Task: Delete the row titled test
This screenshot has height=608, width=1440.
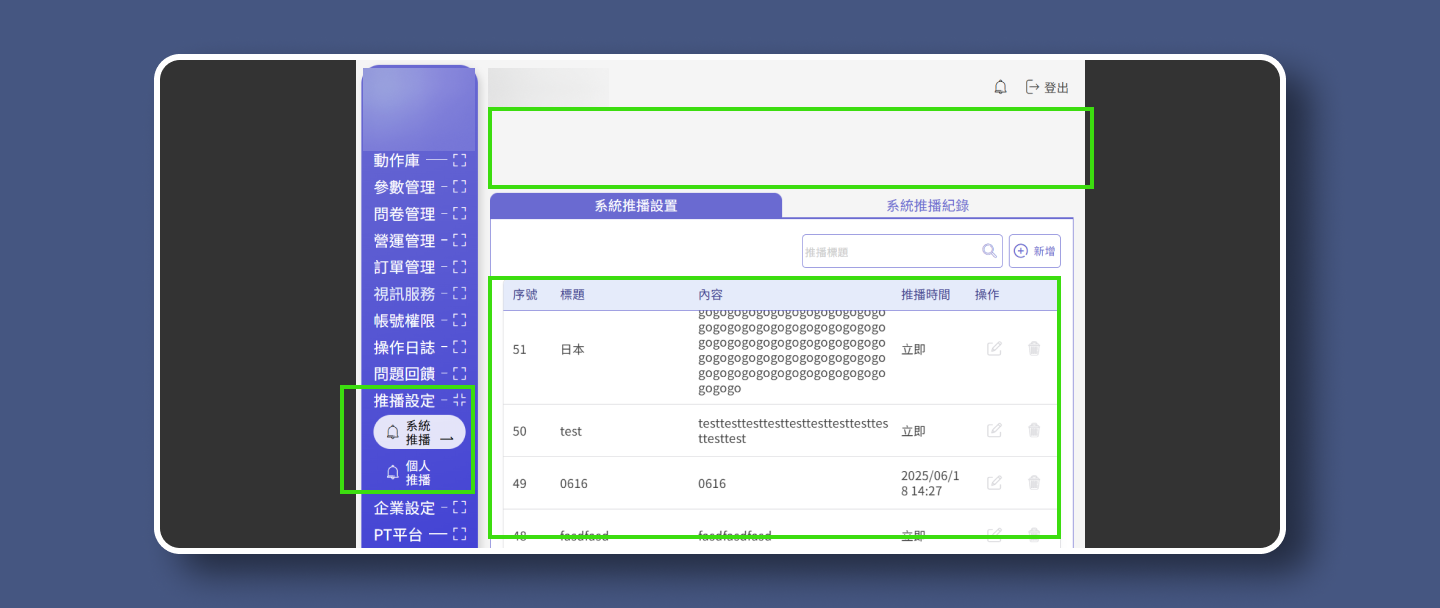Action: click(x=1034, y=431)
